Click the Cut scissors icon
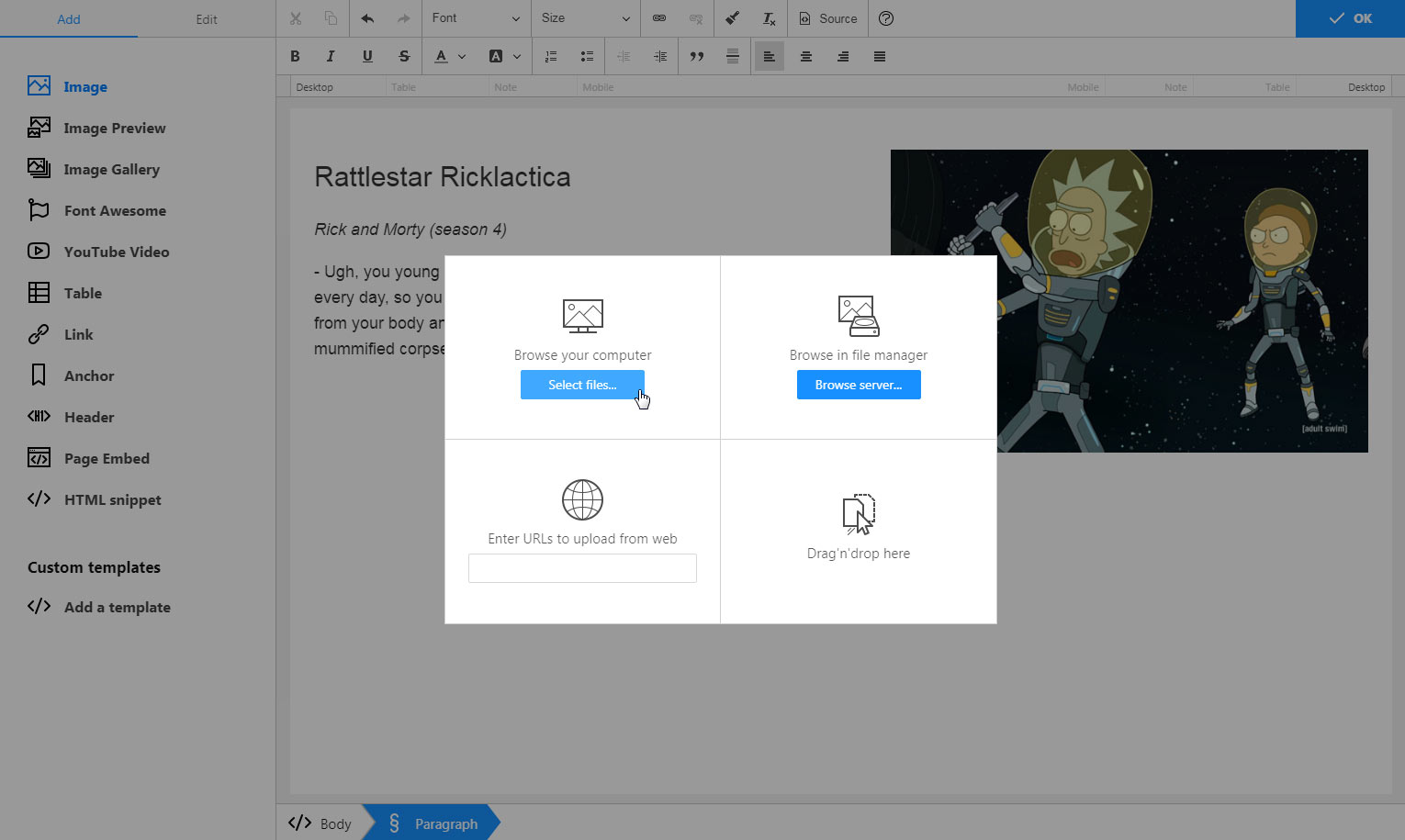The width and height of the screenshot is (1405, 840). click(295, 18)
